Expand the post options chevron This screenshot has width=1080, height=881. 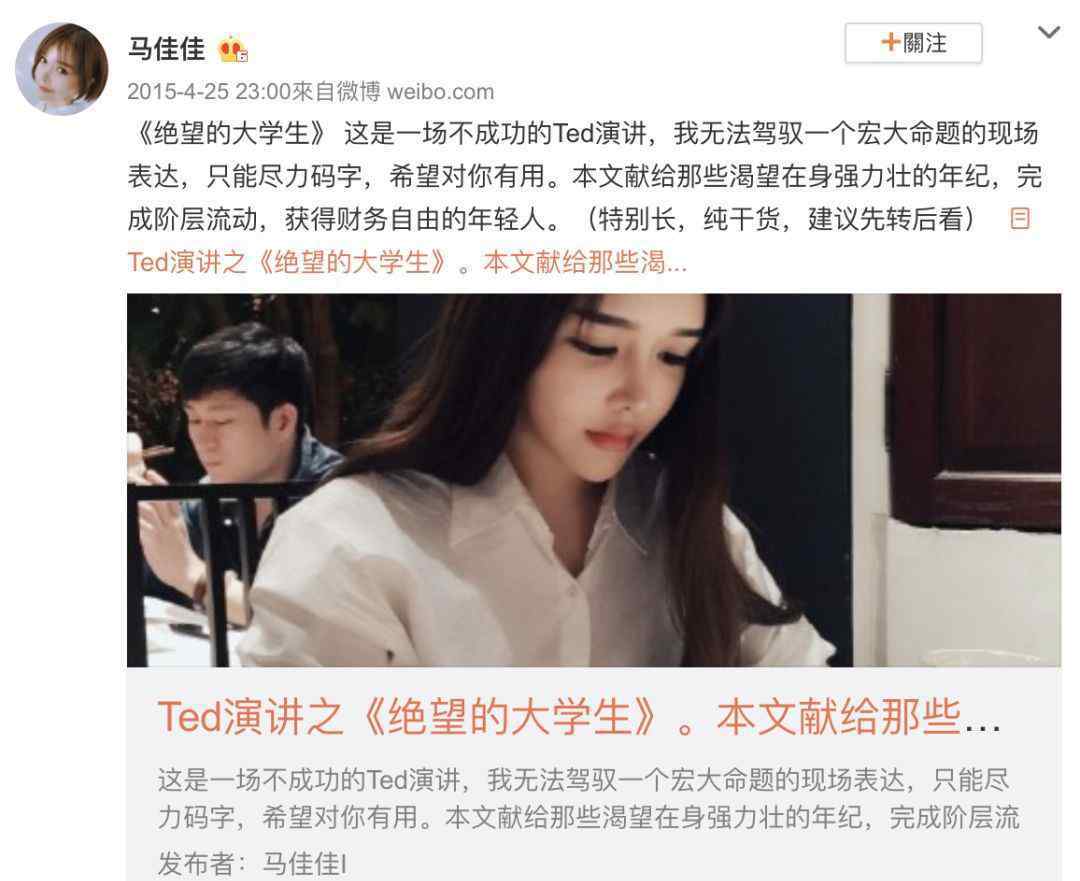click(1048, 32)
